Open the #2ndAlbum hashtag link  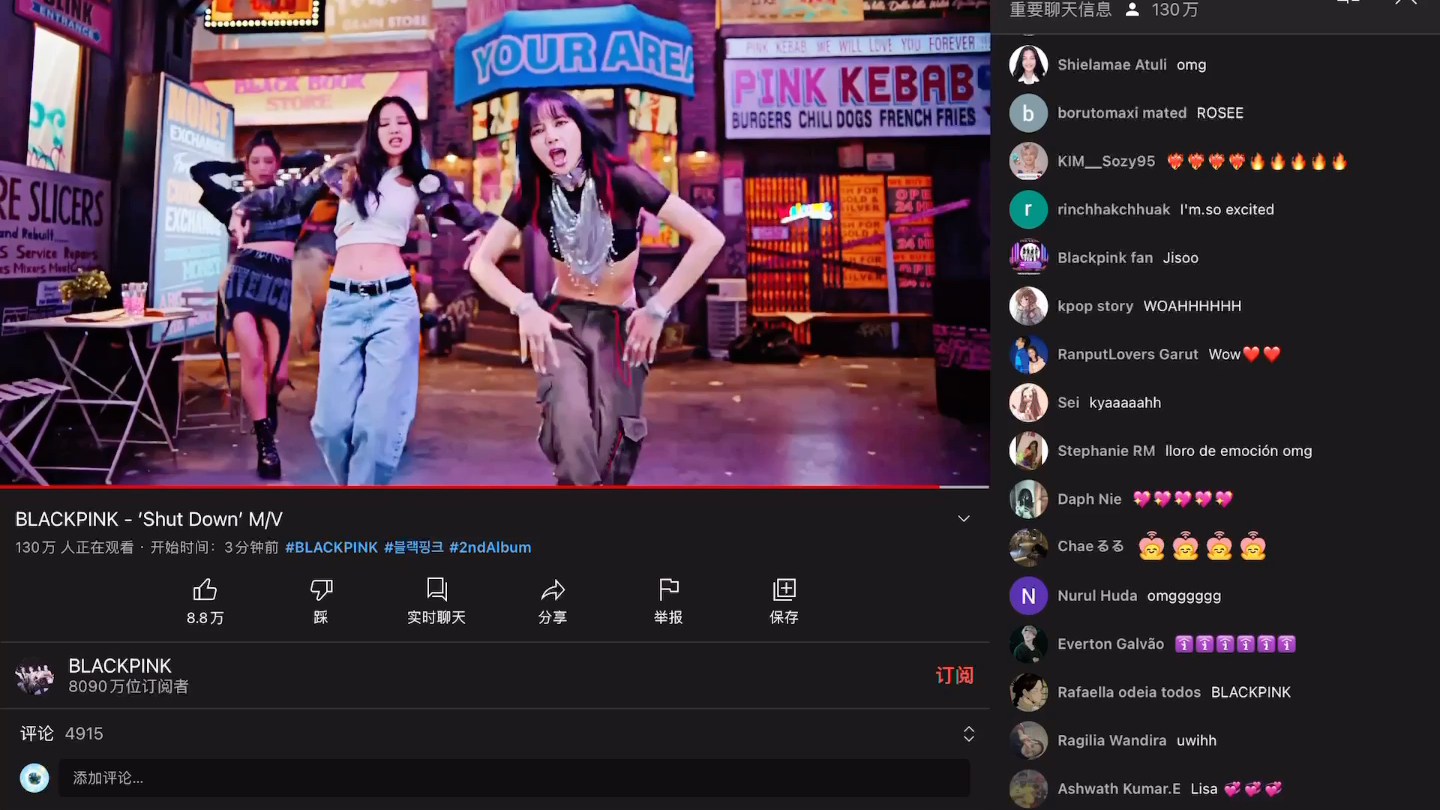[x=490, y=548]
